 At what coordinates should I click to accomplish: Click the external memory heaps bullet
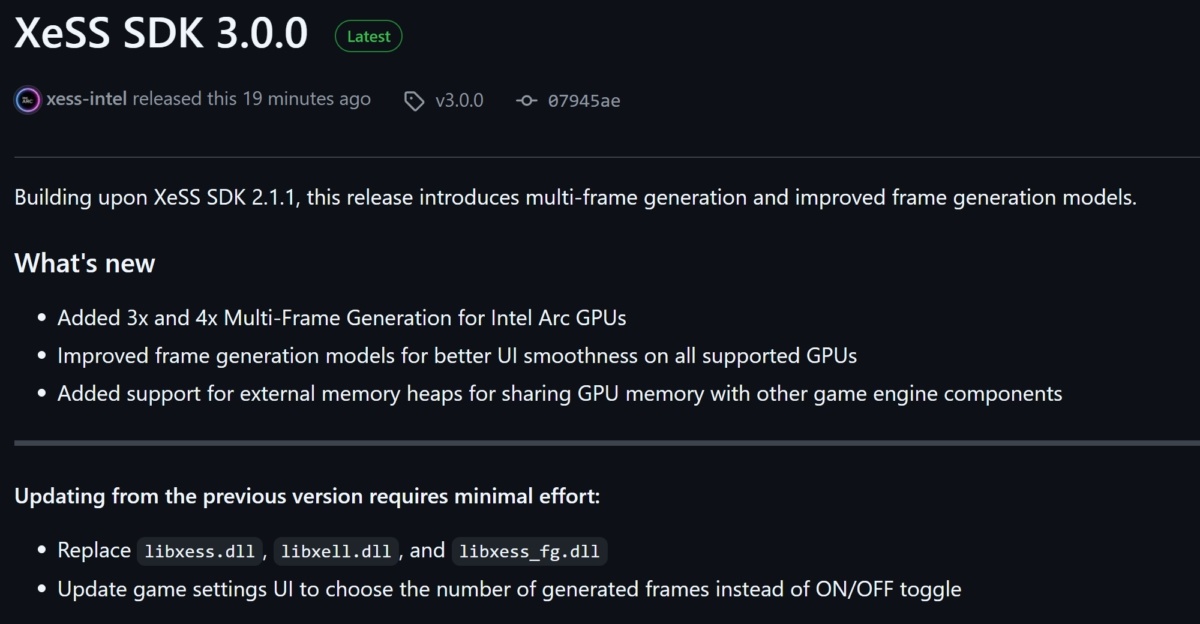point(559,394)
